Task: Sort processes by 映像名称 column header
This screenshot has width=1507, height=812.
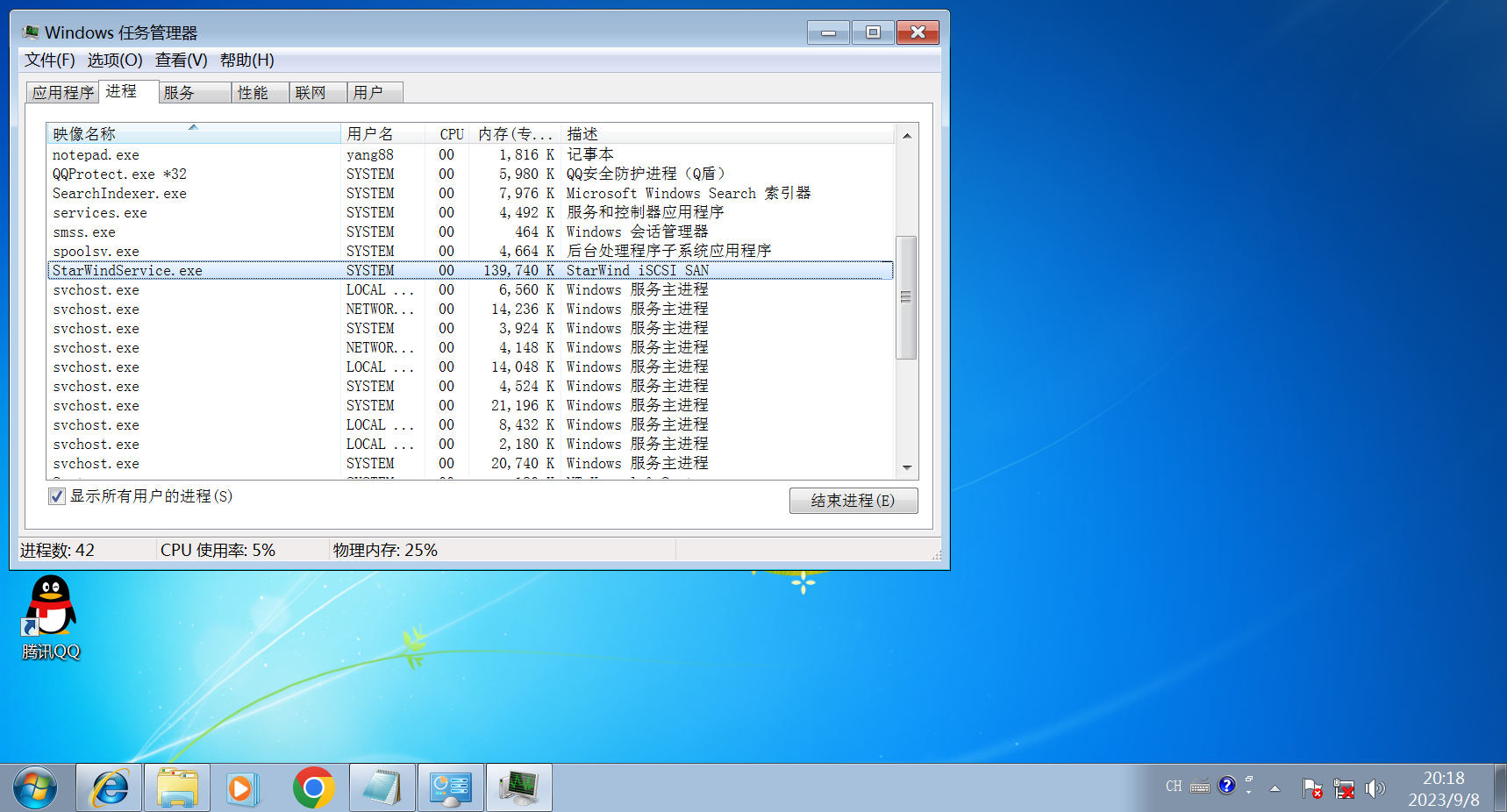Action: pos(193,133)
